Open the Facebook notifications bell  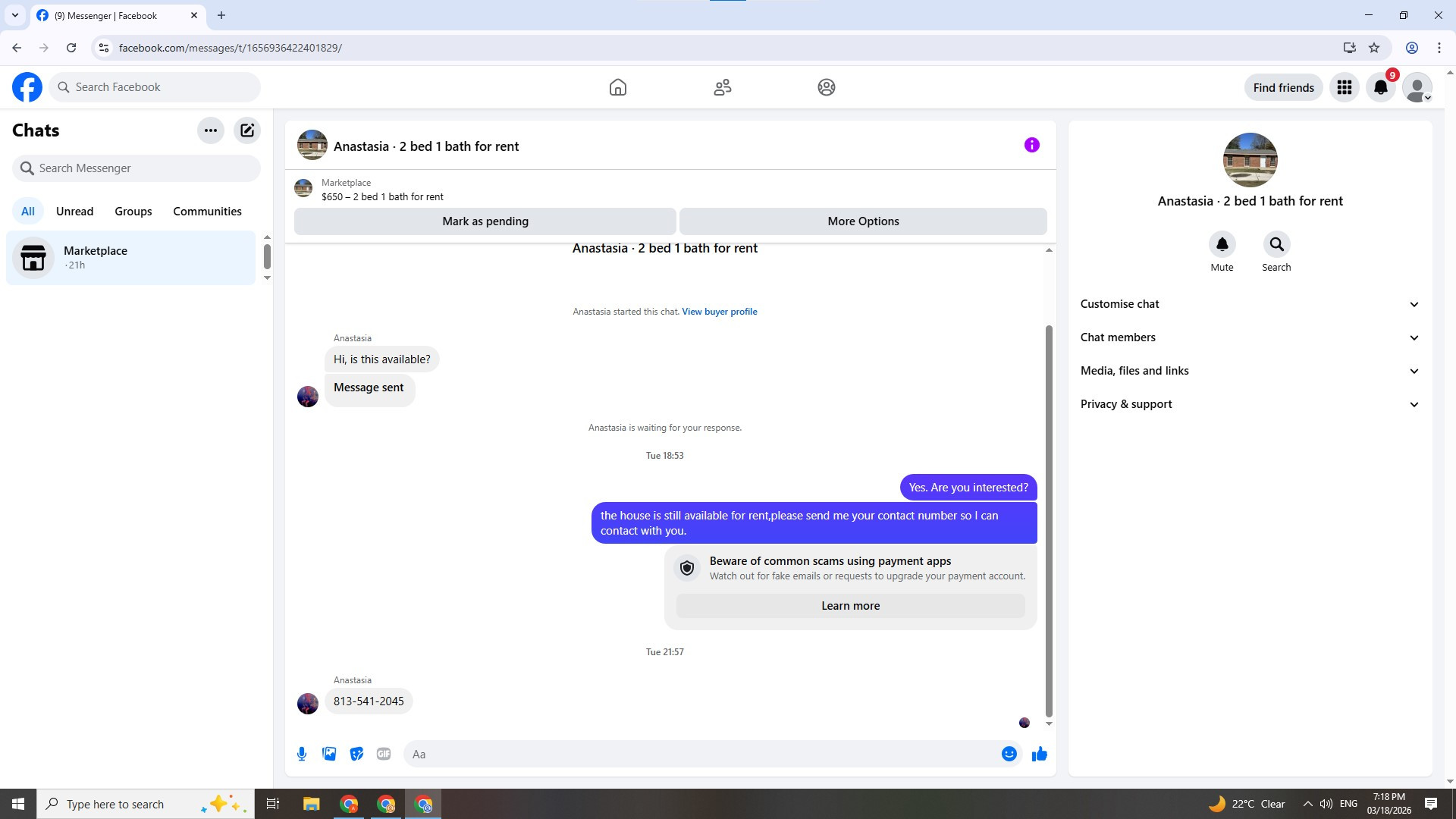[x=1380, y=88]
